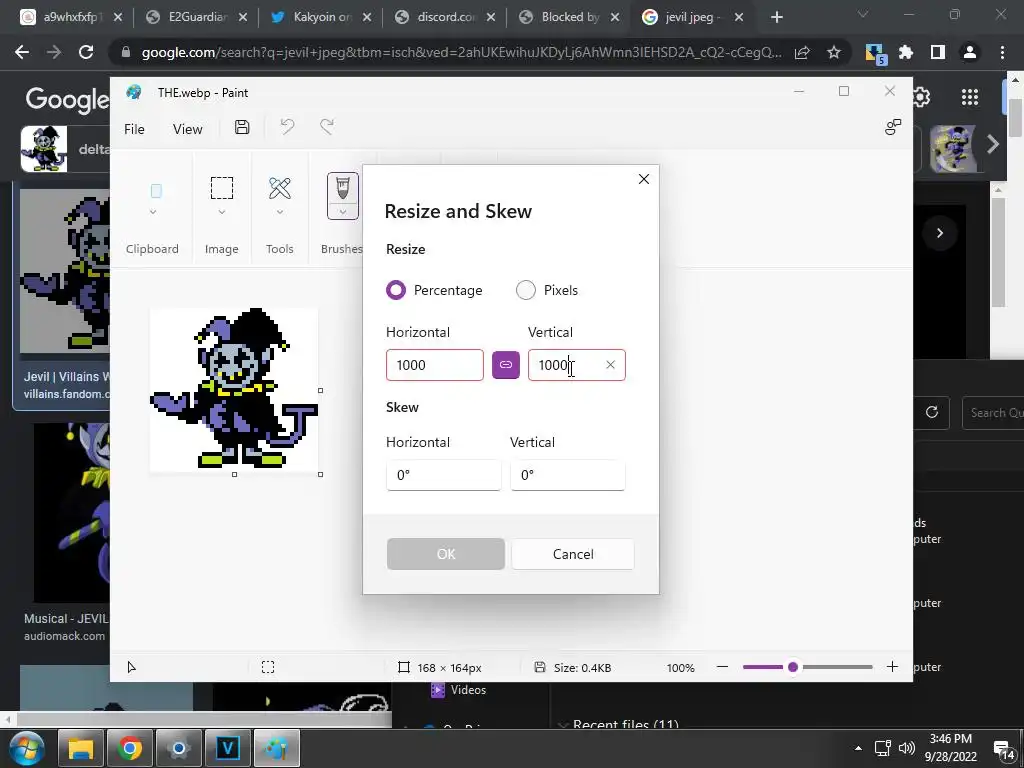Click the next arrow on Google image chips
The width and height of the screenshot is (1024, 768).
(x=993, y=144)
